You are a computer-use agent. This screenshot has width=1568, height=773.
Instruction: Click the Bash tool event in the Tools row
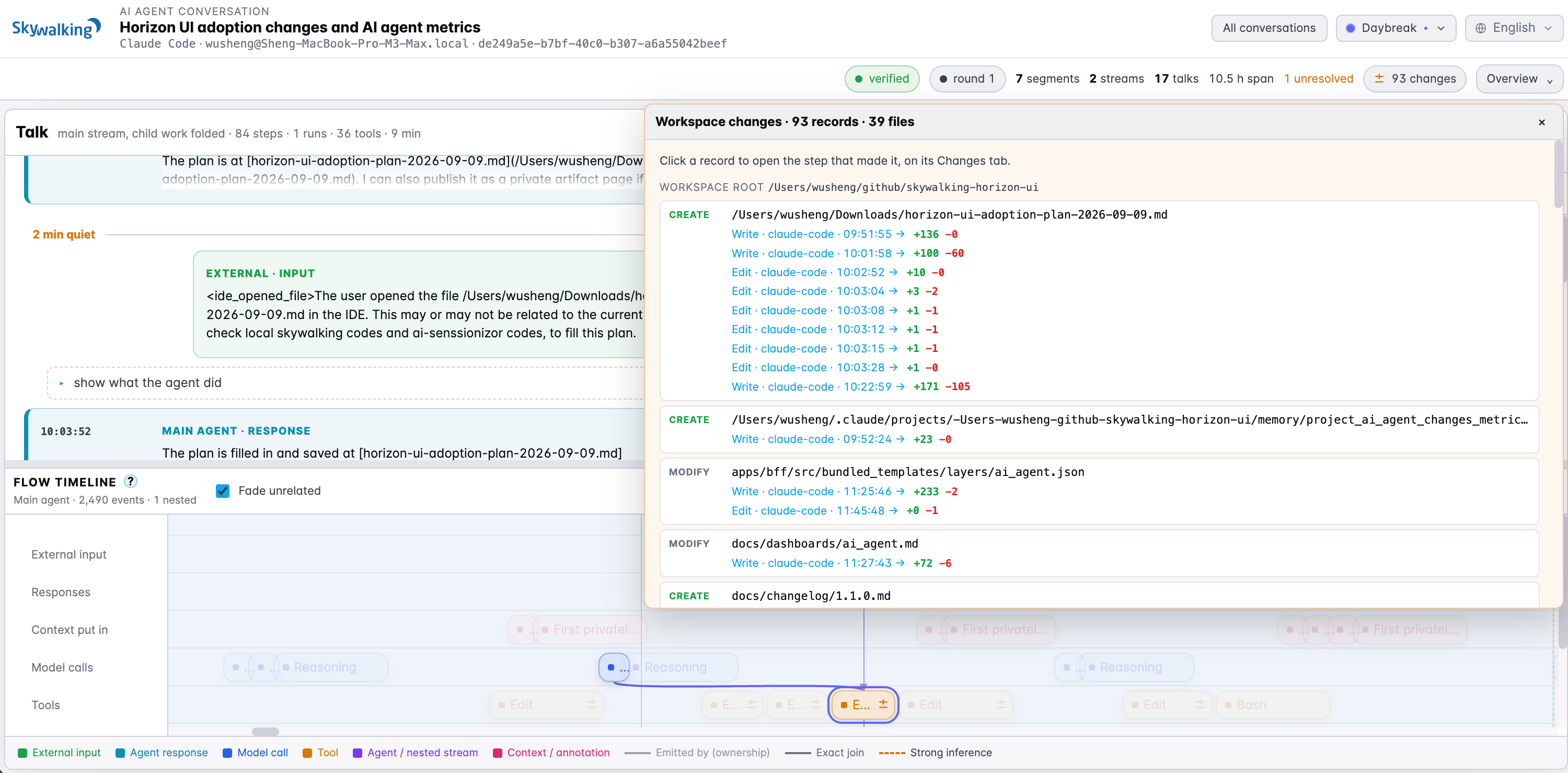1273,705
